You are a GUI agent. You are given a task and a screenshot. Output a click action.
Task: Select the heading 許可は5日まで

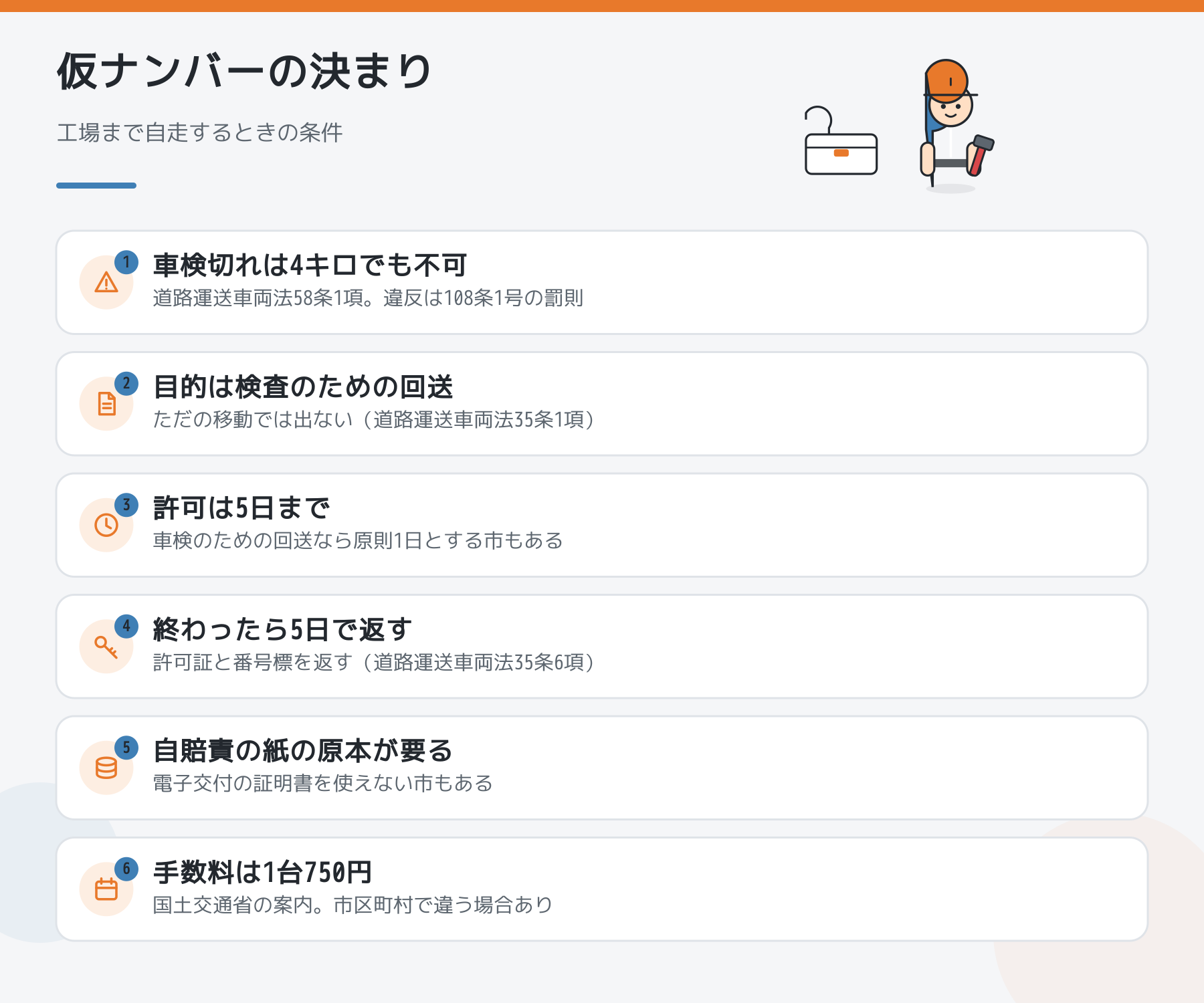241,508
